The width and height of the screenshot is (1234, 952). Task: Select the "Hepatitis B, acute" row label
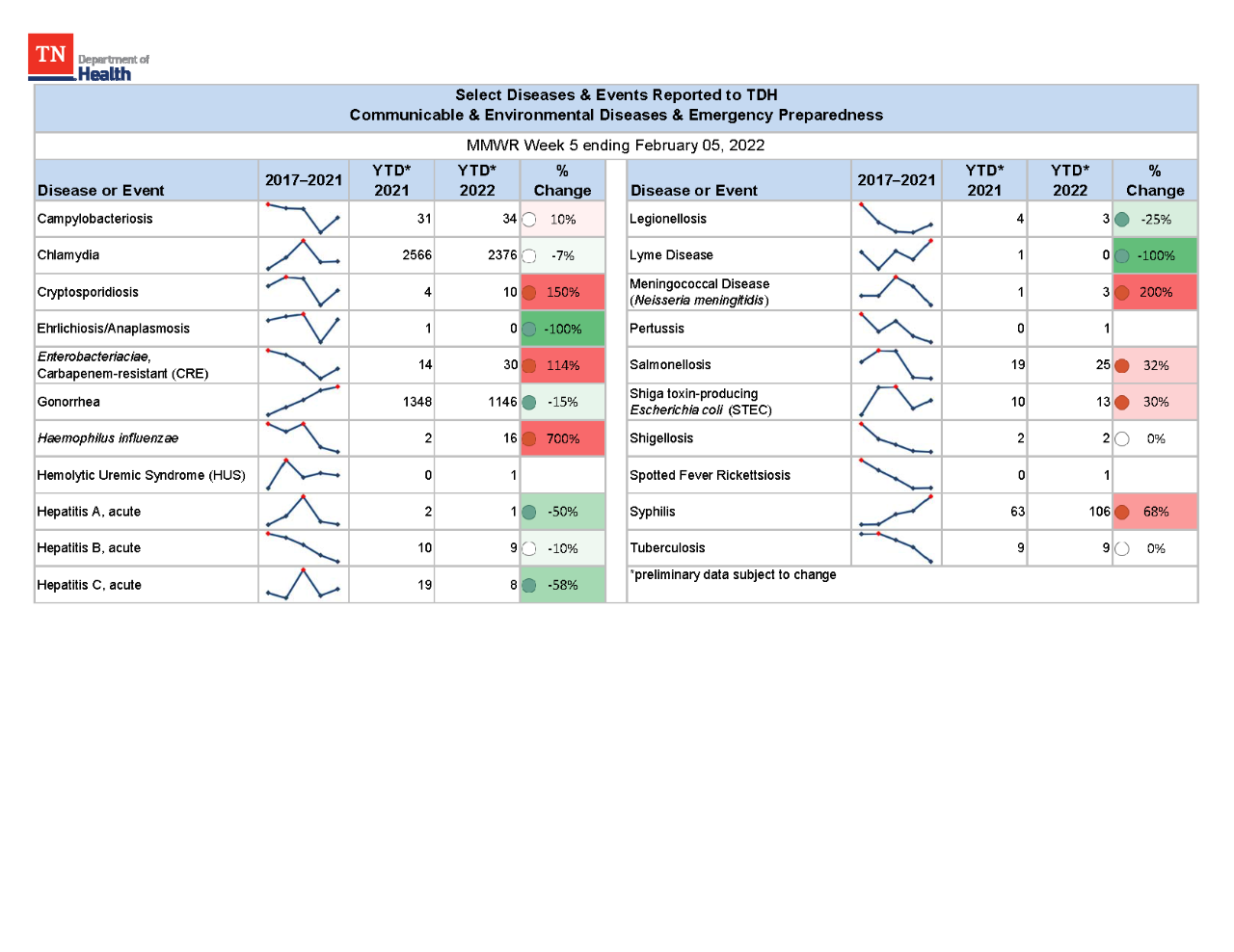tap(89, 548)
